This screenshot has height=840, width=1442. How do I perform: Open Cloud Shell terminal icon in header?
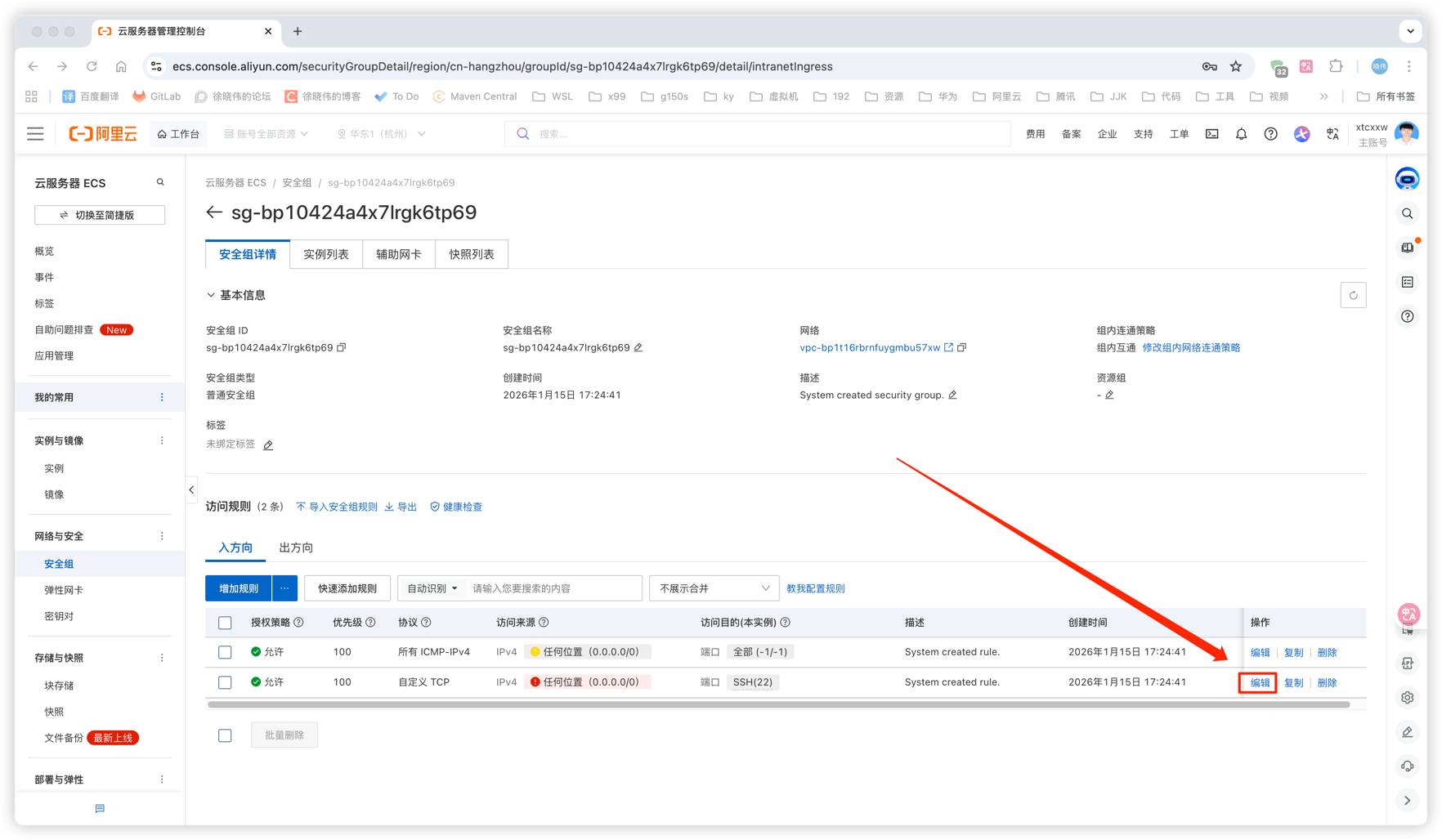pos(1211,134)
